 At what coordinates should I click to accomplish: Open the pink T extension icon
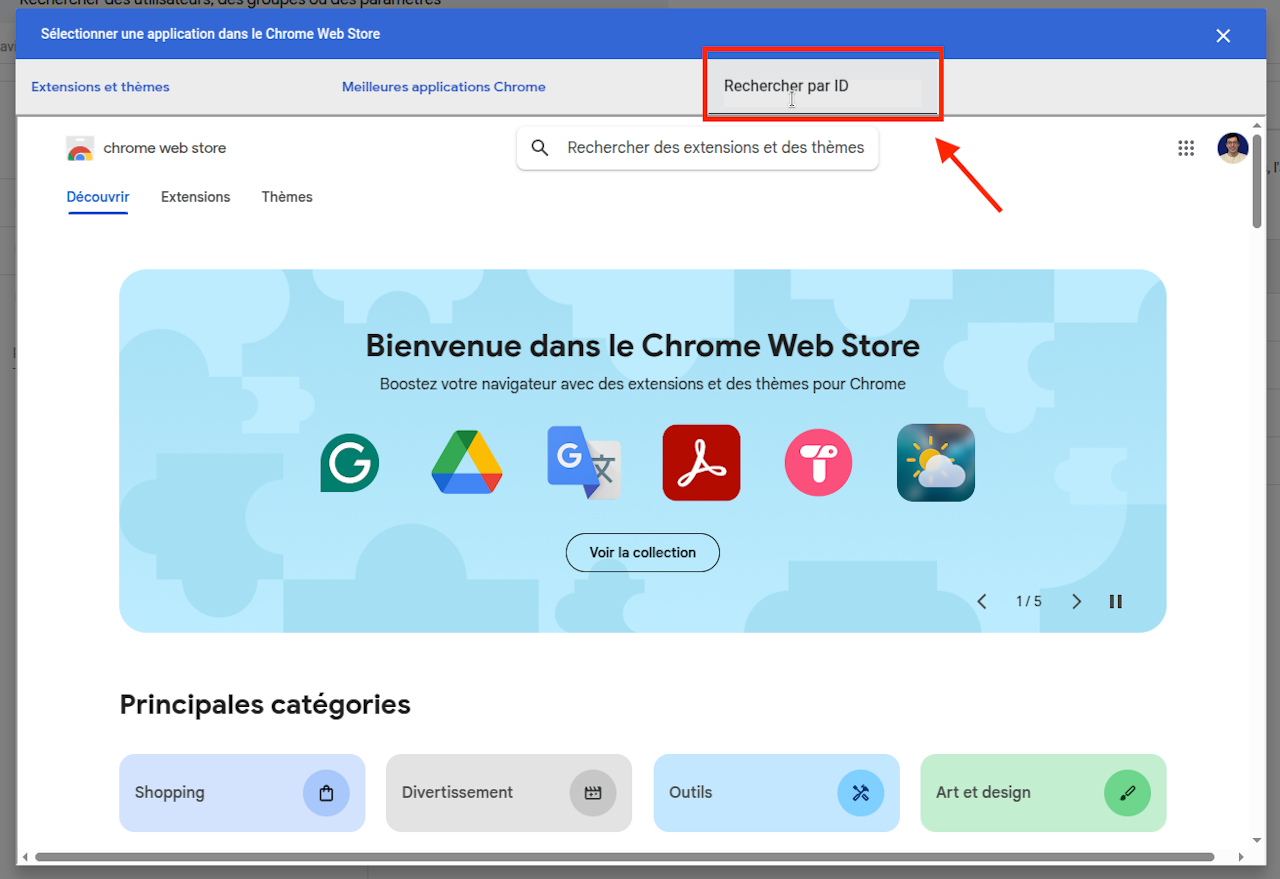[818, 462]
